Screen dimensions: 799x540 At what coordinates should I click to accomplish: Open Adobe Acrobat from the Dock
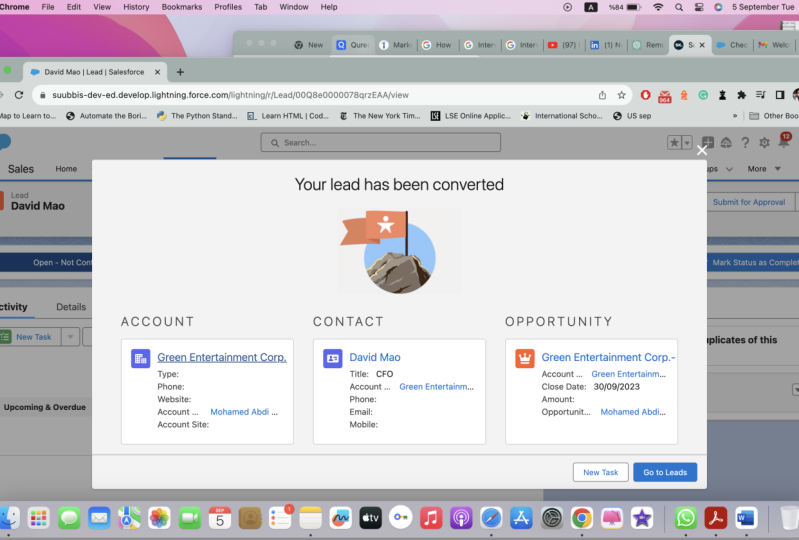pos(715,518)
